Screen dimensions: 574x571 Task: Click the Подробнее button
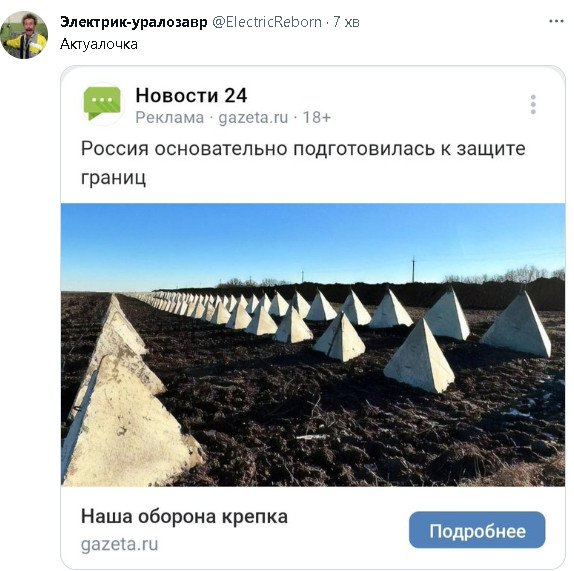(477, 530)
